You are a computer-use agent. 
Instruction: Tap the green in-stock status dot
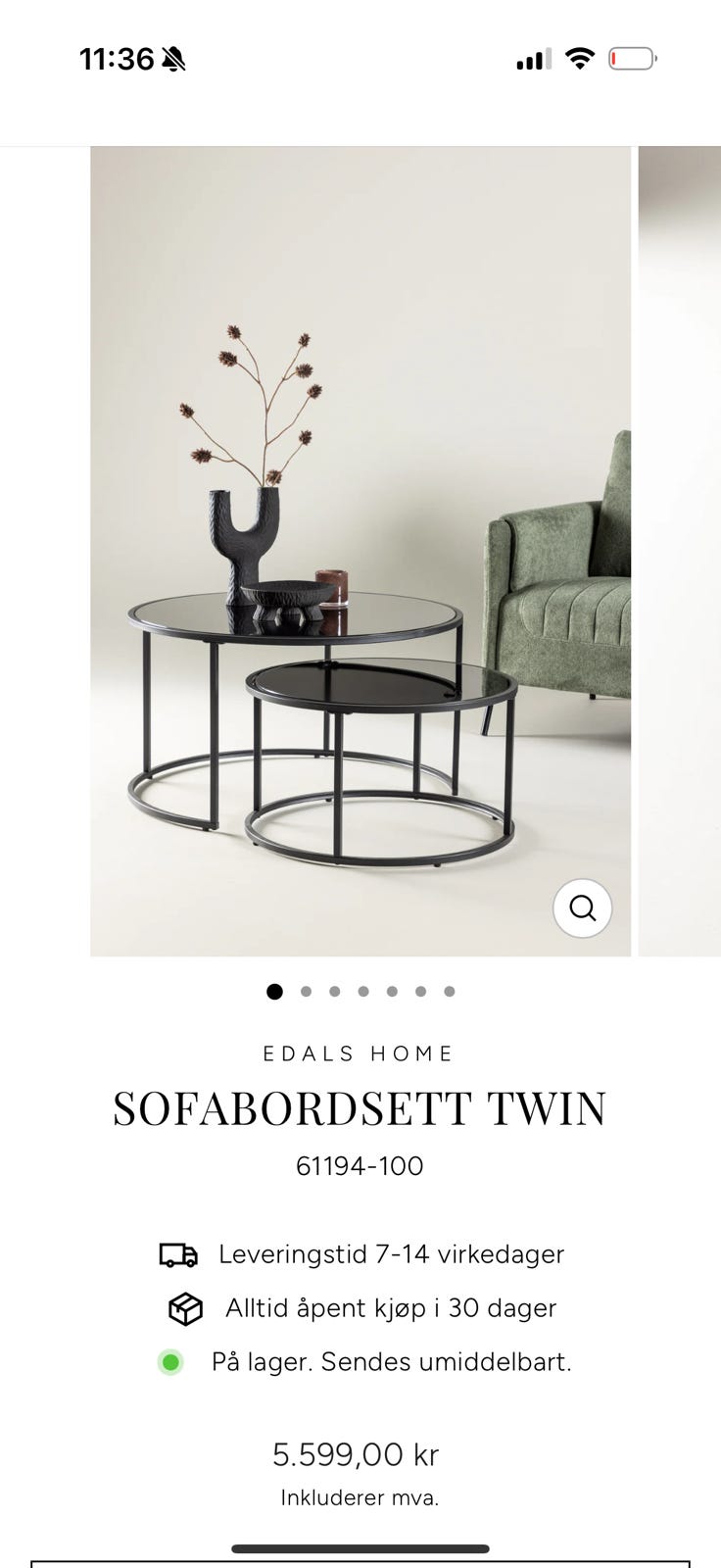click(170, 1362)
